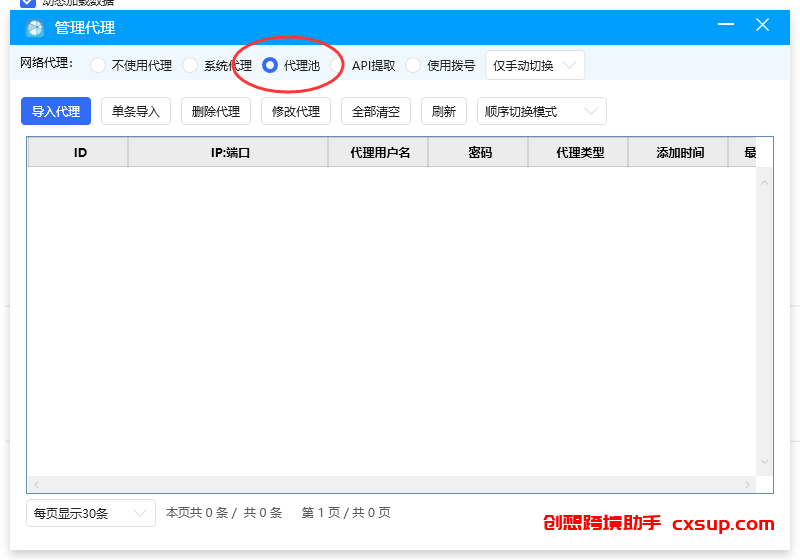Close the 管理代理 dialog
Screen dimensions: 800x560
(x=762, y=24)
